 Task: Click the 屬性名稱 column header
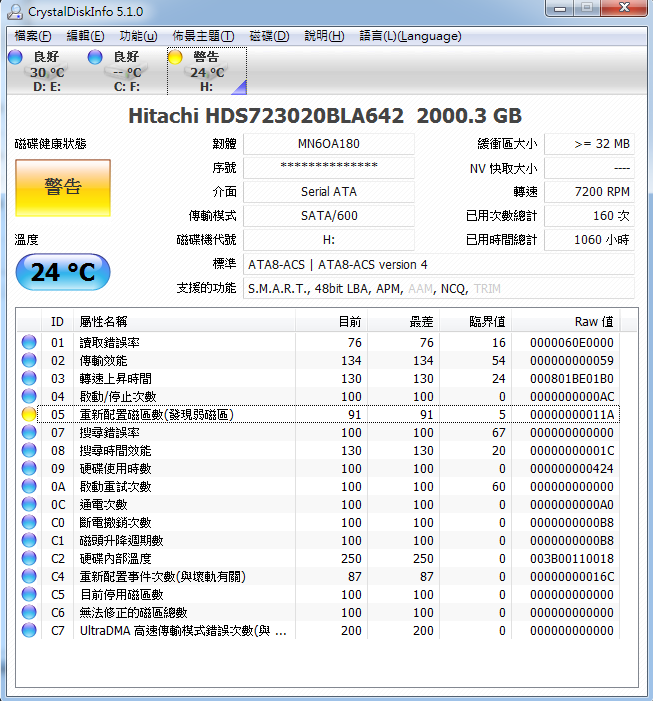184,321
